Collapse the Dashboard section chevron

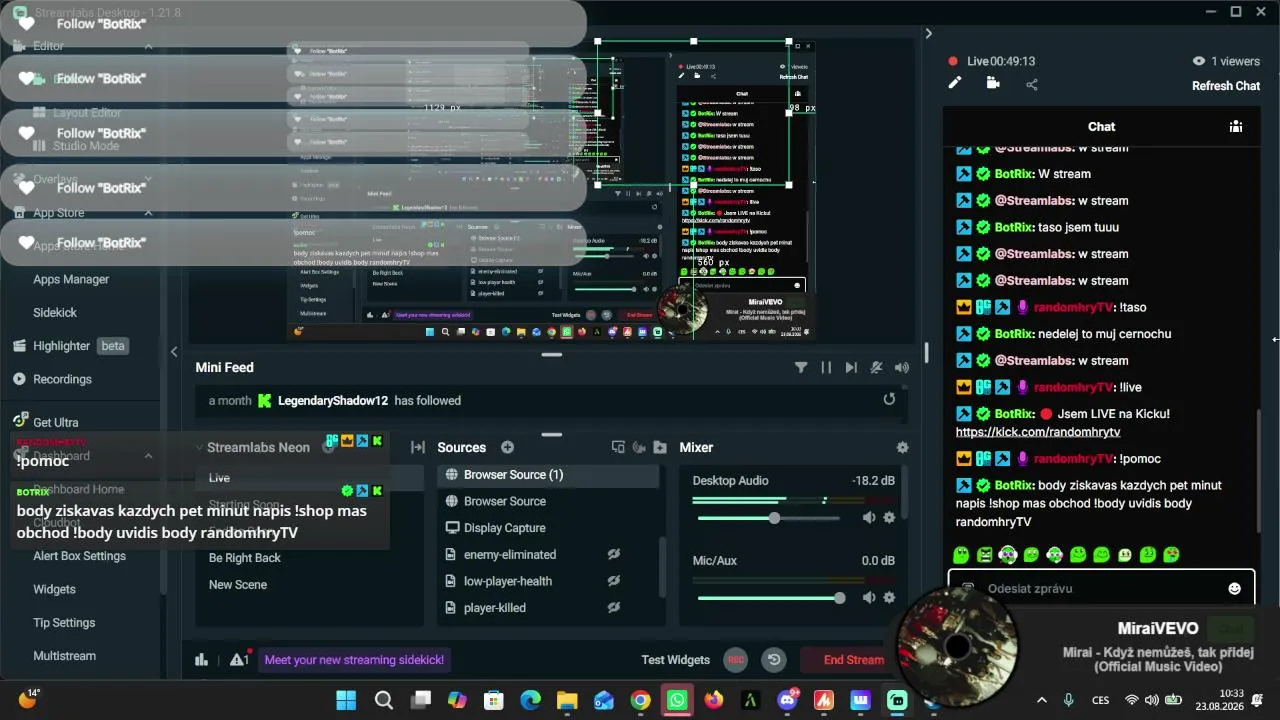click(x=148, y=456)
